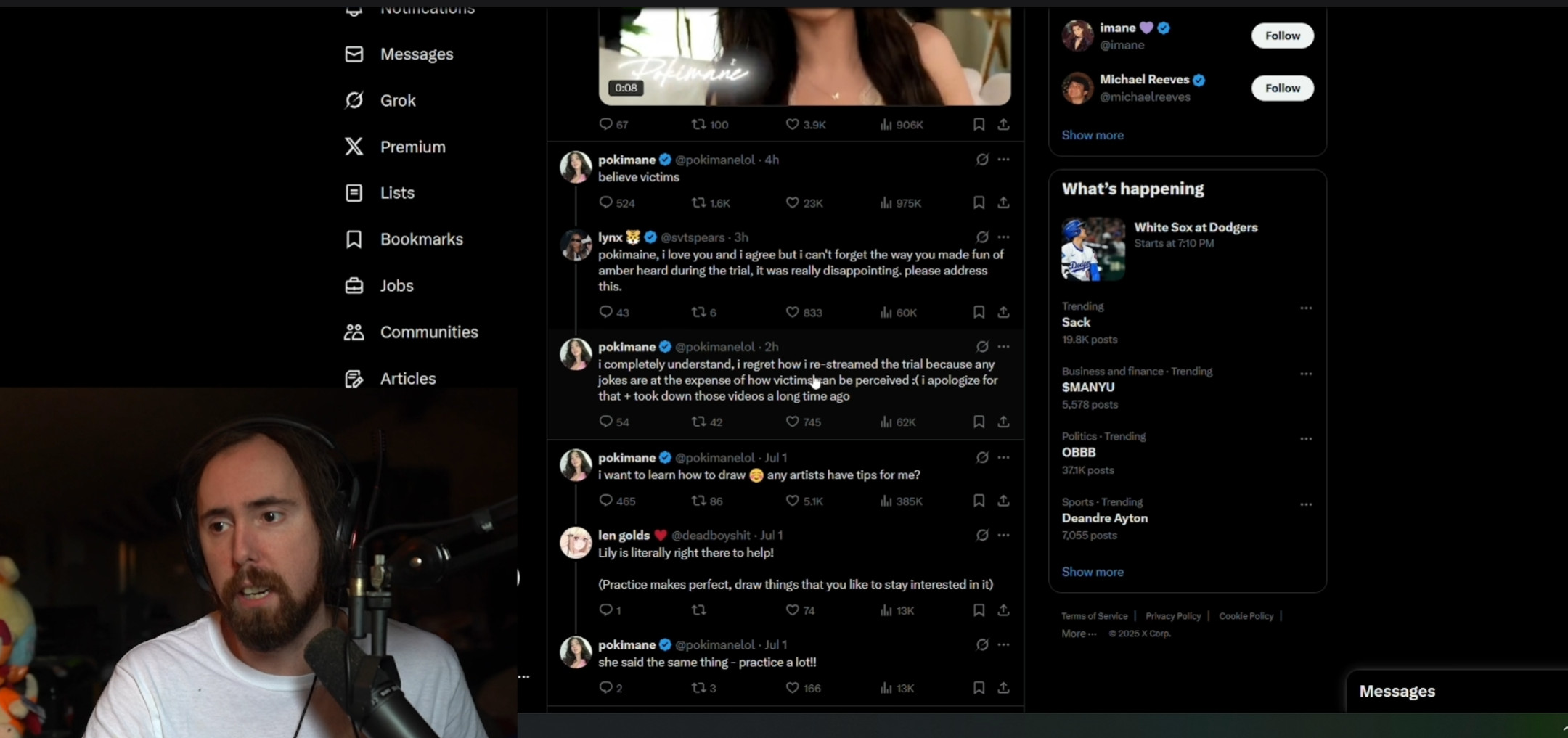Click the sidebar account three-dot menu

tap(524, 677)
